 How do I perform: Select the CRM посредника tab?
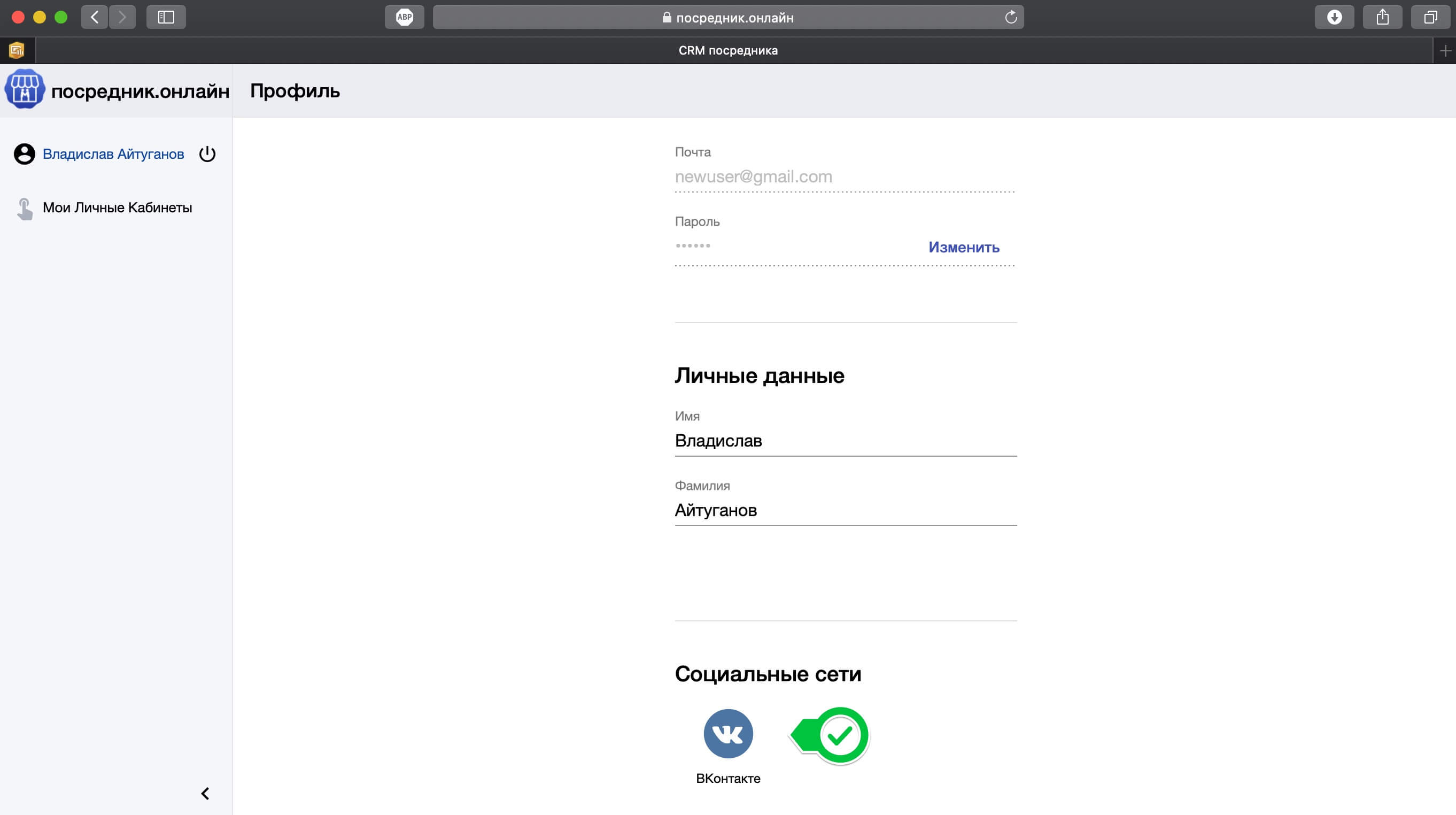coord(727,50)
